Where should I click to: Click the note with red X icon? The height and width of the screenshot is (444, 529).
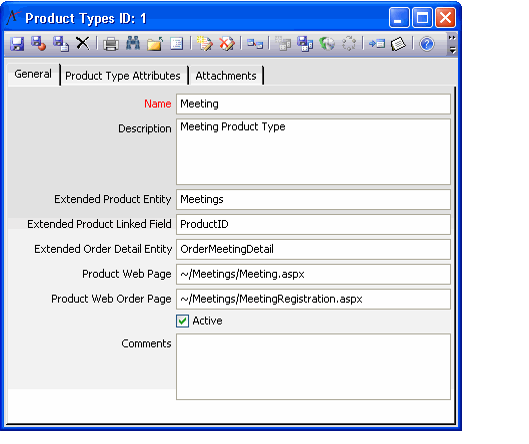click(x=227, y=44)
